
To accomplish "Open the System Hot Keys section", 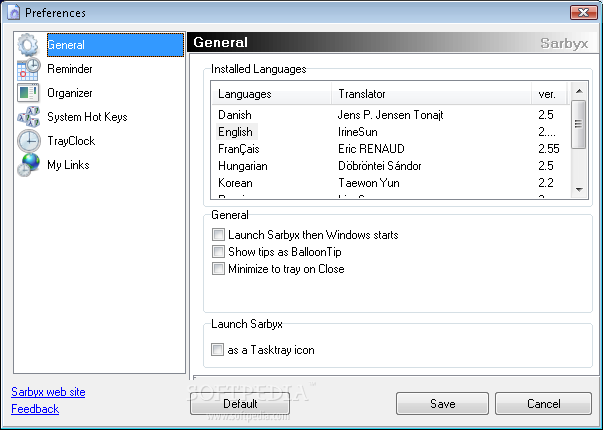I will (87, 117).
